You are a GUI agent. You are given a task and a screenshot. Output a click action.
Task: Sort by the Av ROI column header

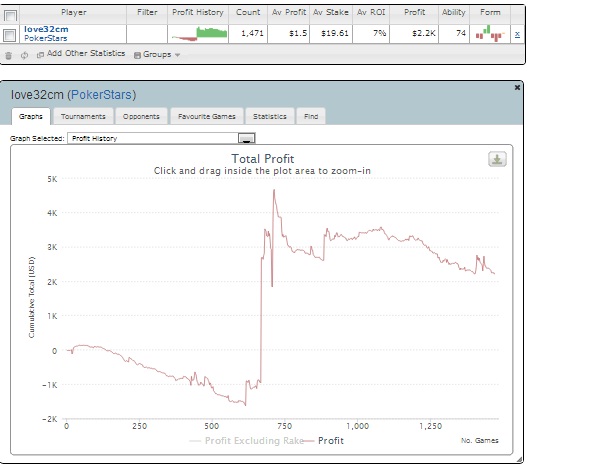[x=371, y=13]
